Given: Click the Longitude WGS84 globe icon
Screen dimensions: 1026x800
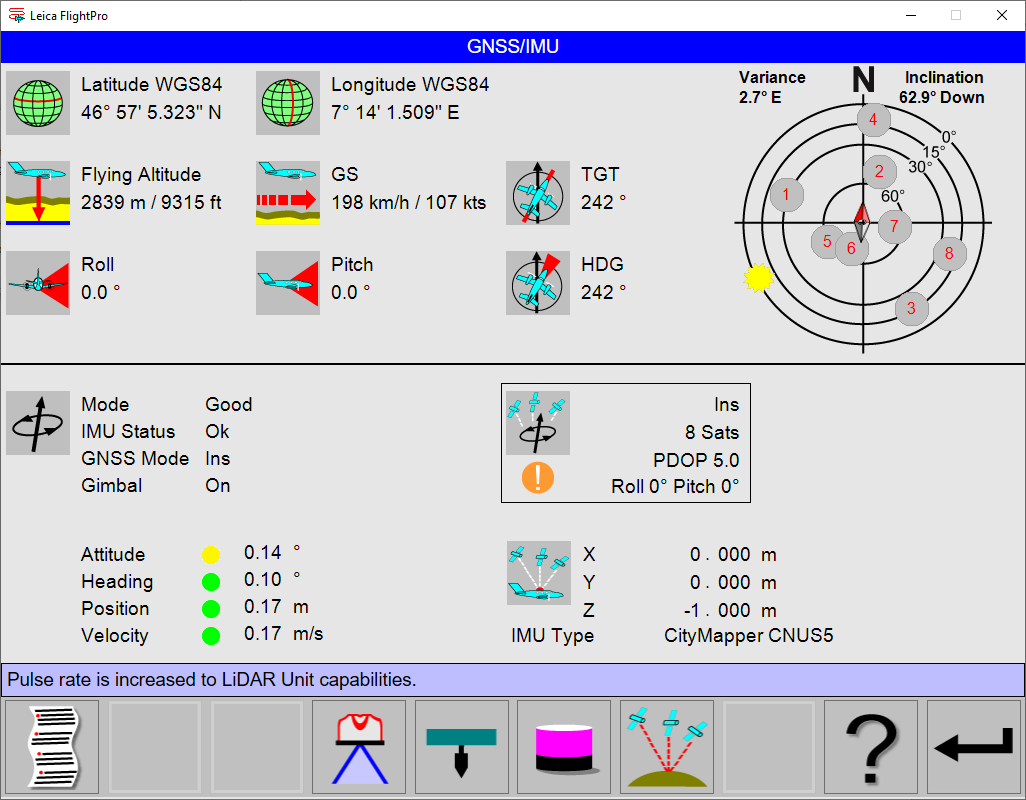Looking at the screenshot, I should tap(287, 103).
